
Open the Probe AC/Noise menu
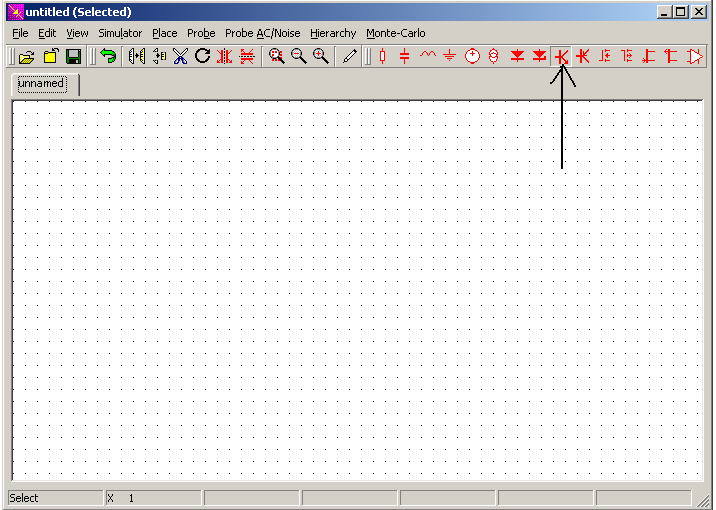pos(263,33)
